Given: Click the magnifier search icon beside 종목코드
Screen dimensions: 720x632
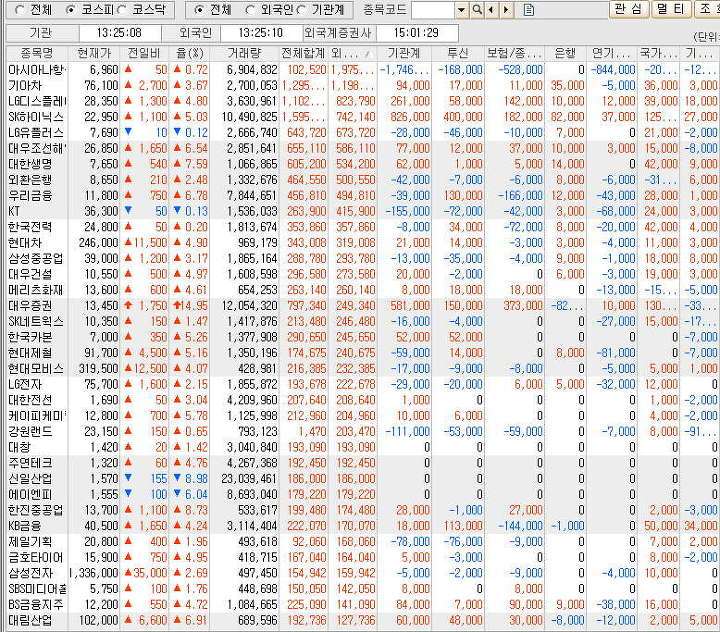Looking at the screenshot, I should coord(477,10).
